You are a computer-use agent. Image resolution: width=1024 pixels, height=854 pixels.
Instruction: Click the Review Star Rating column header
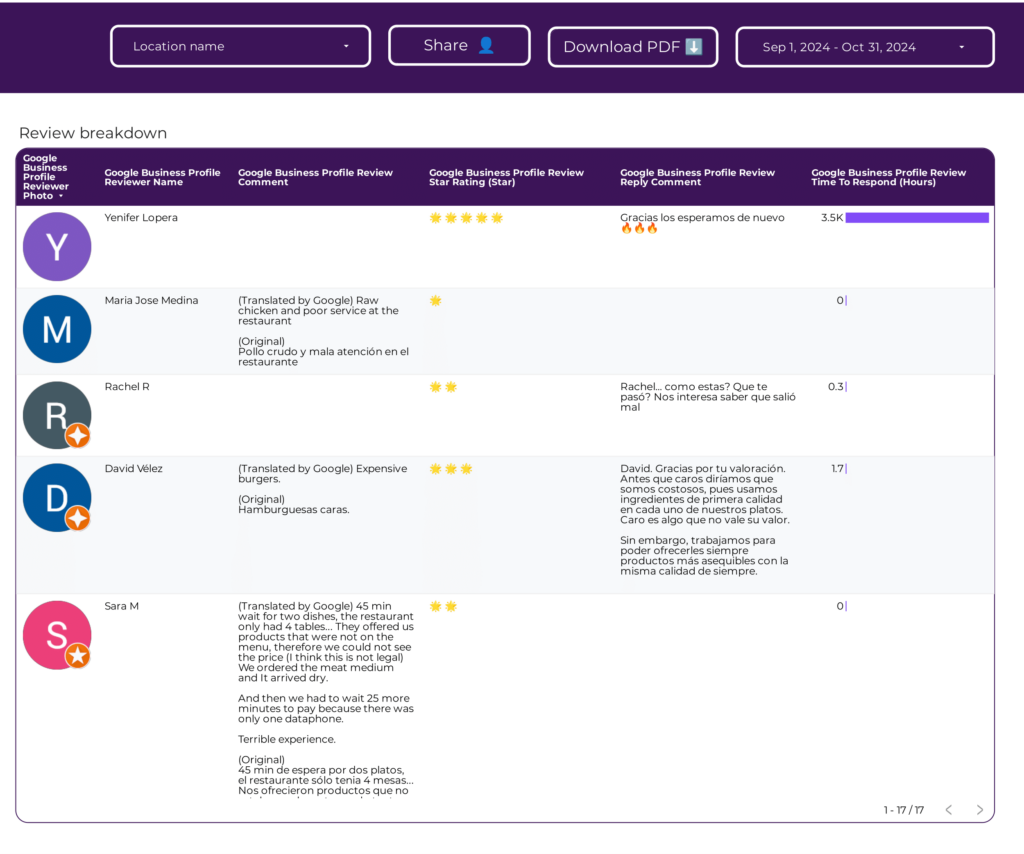point(505,176)
